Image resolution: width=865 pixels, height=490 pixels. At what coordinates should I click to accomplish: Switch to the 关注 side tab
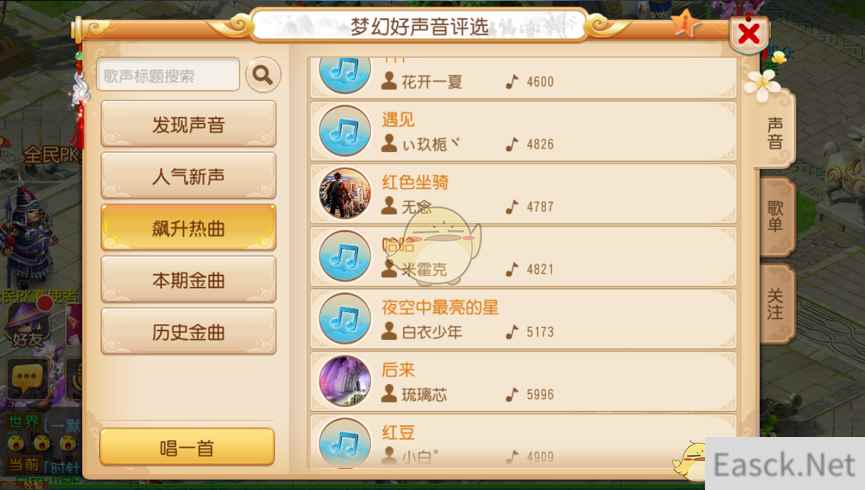tap(776, 303)
